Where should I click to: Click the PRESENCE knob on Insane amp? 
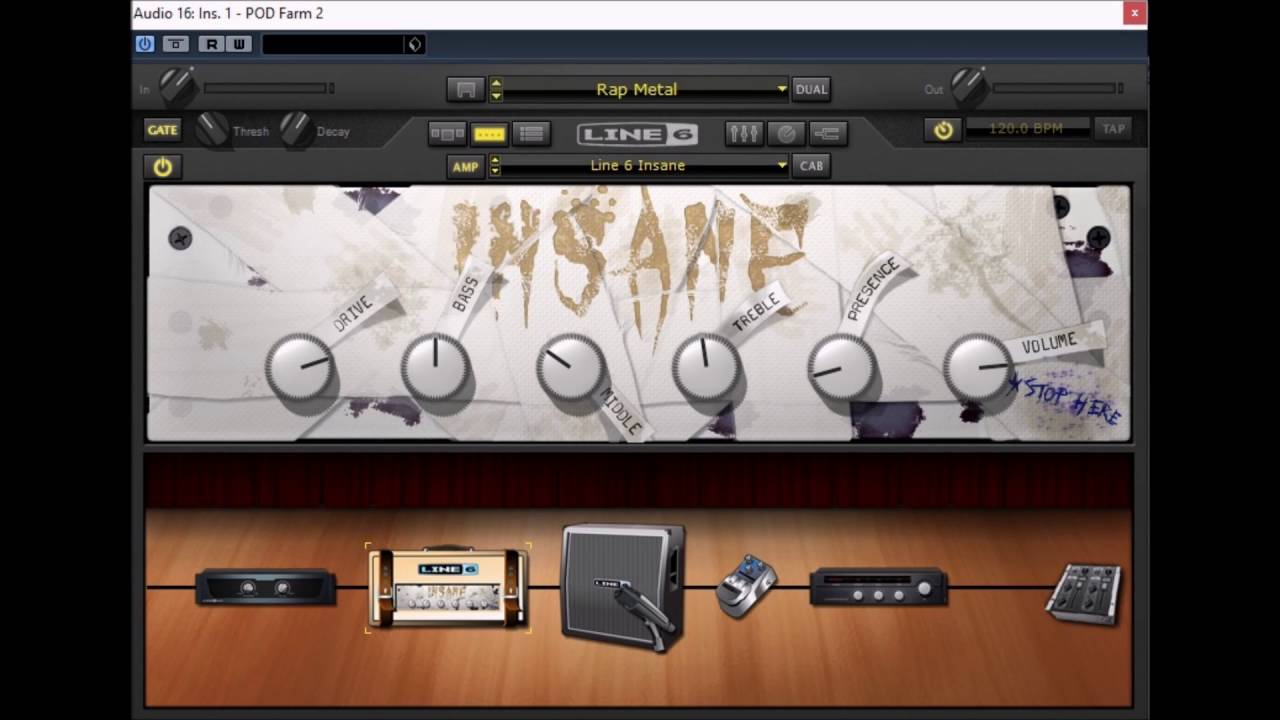point(842,368)
